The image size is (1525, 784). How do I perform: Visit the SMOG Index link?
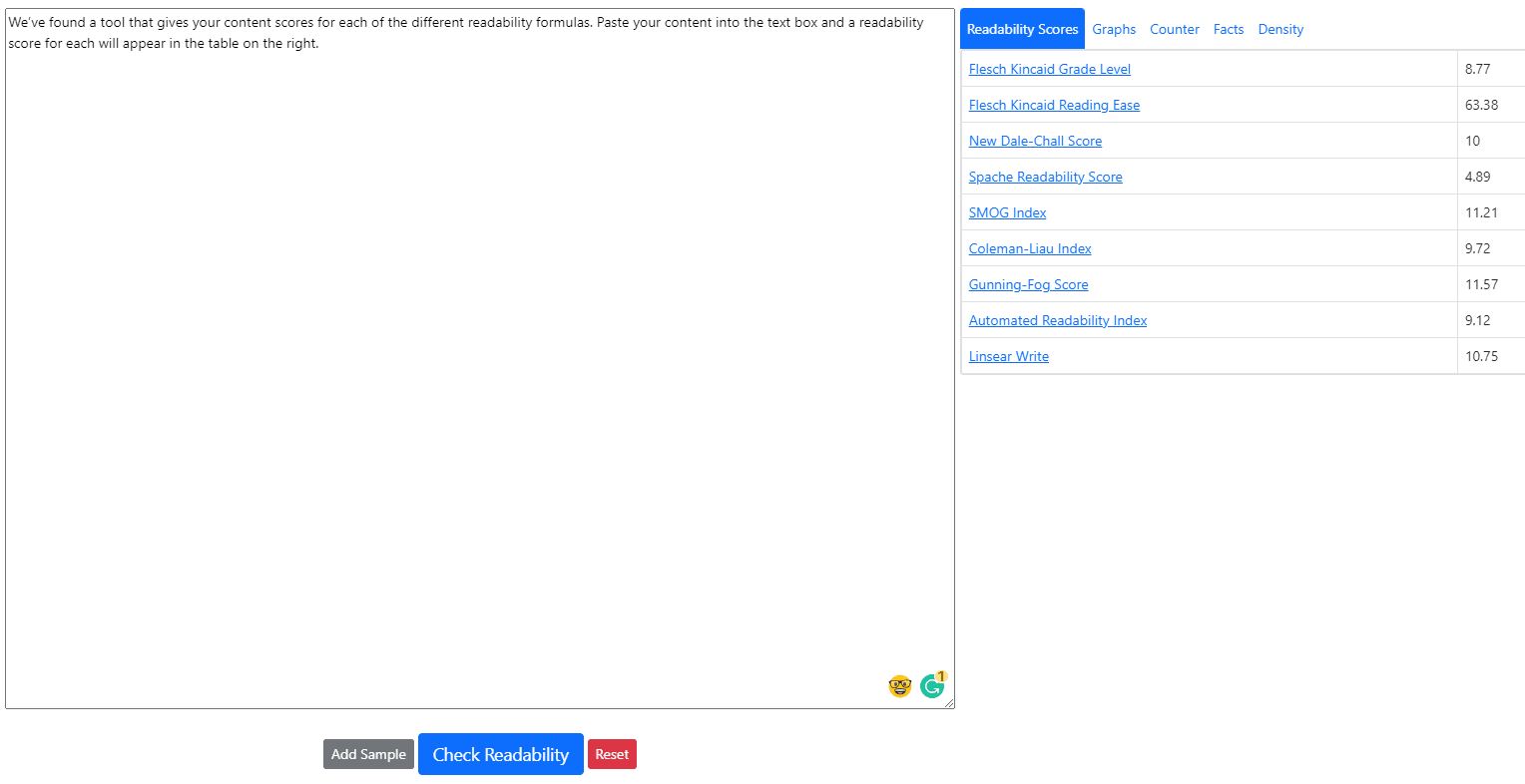[1007, 212]
